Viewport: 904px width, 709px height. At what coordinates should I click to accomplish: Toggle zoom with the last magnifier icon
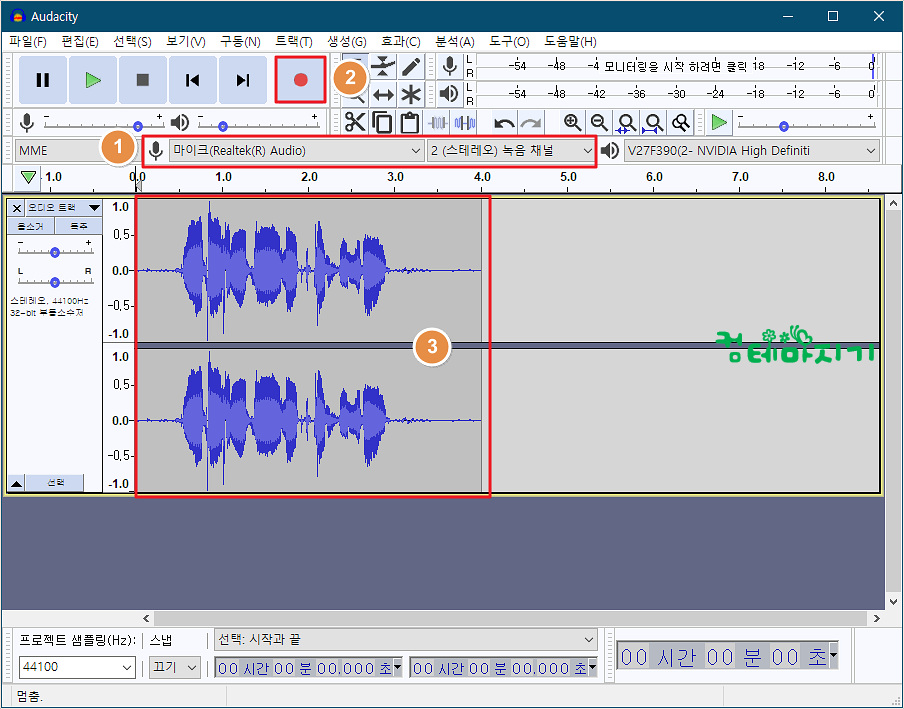[681, 122]
